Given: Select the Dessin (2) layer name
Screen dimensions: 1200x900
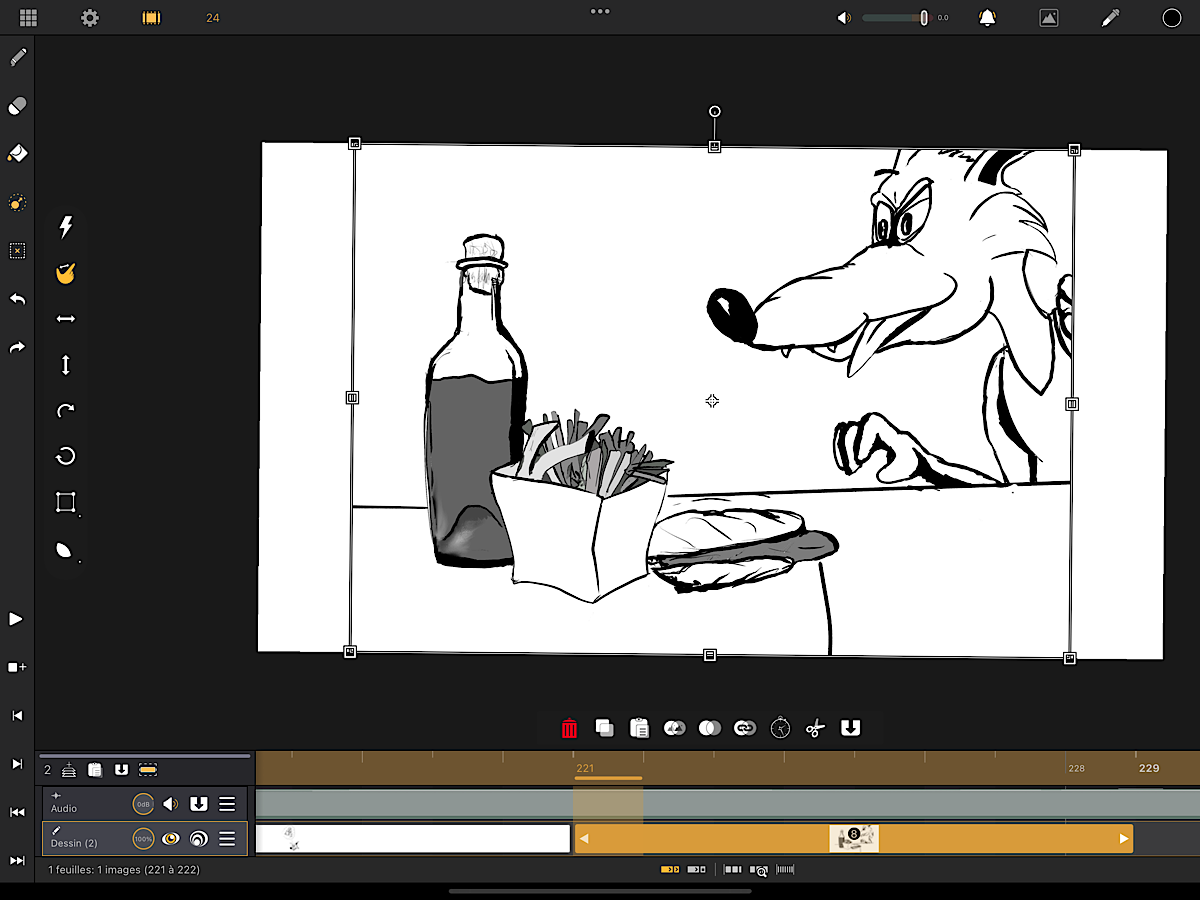Looking at the screenshot, I should [74, 844].
